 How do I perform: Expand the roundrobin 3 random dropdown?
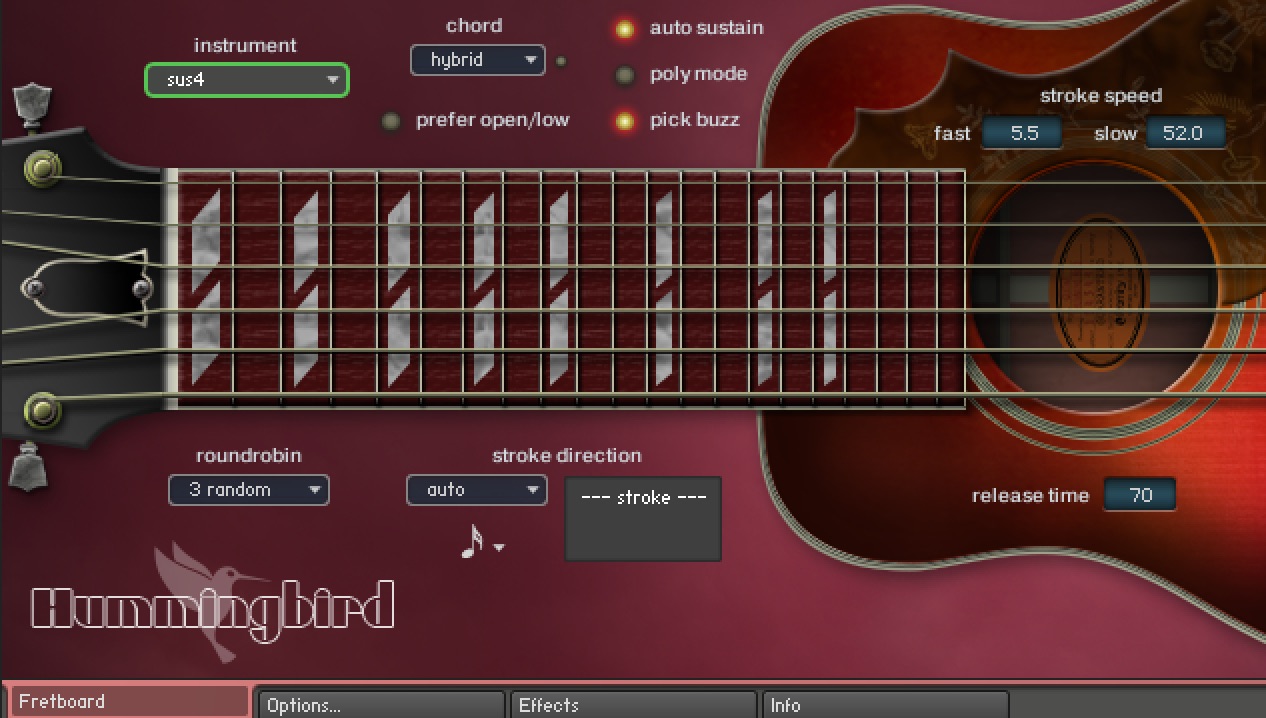coord(249,490)
